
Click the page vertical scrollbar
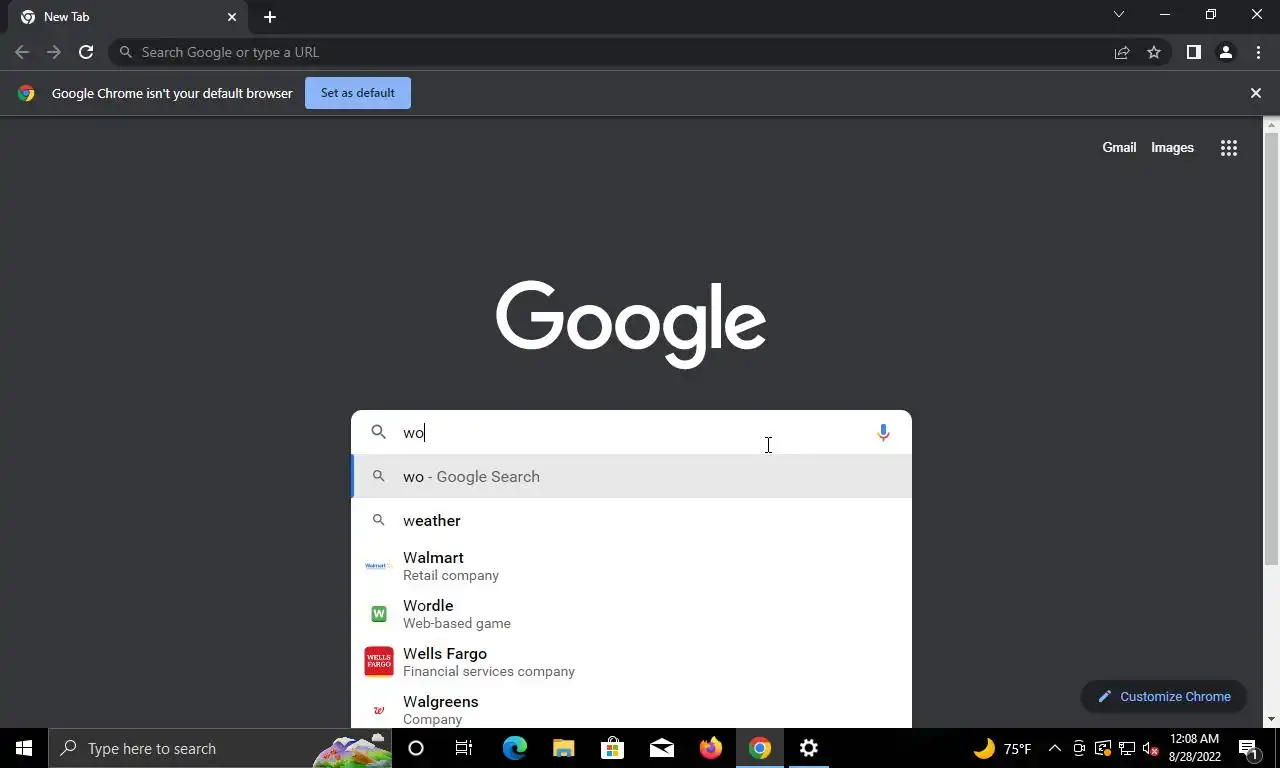1271,348
